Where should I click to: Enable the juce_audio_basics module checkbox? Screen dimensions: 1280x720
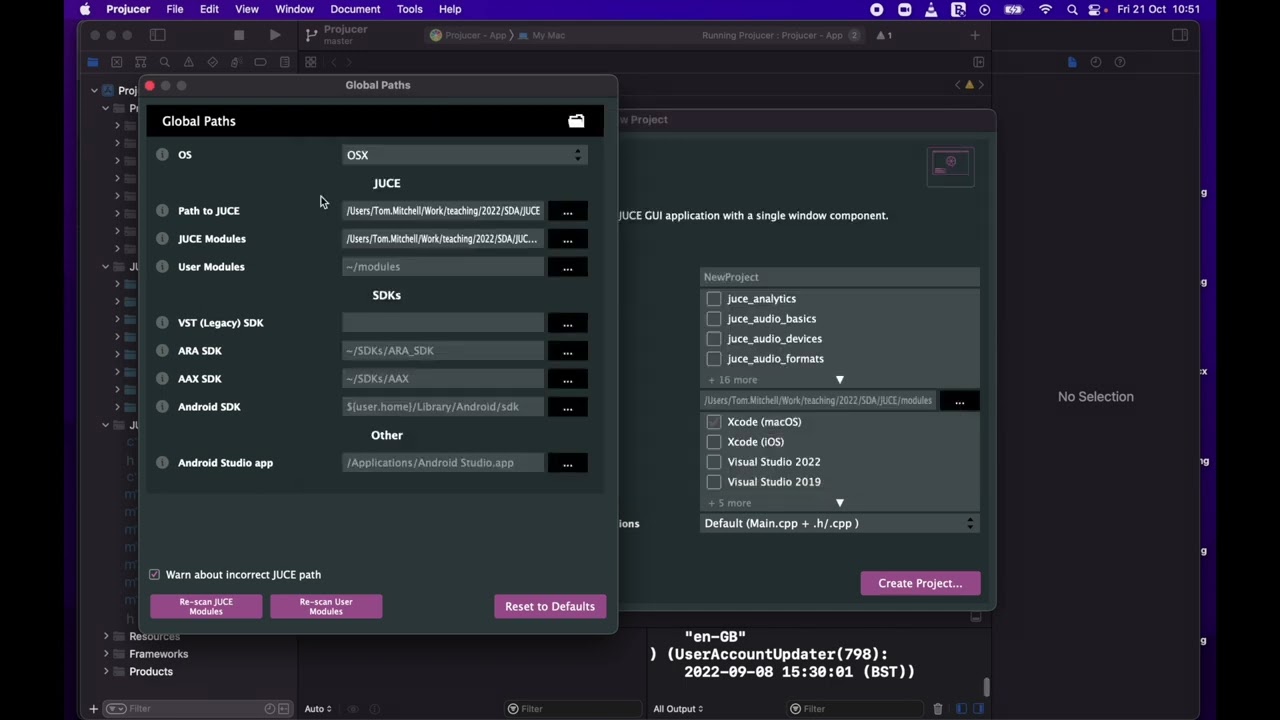(714, 319)
